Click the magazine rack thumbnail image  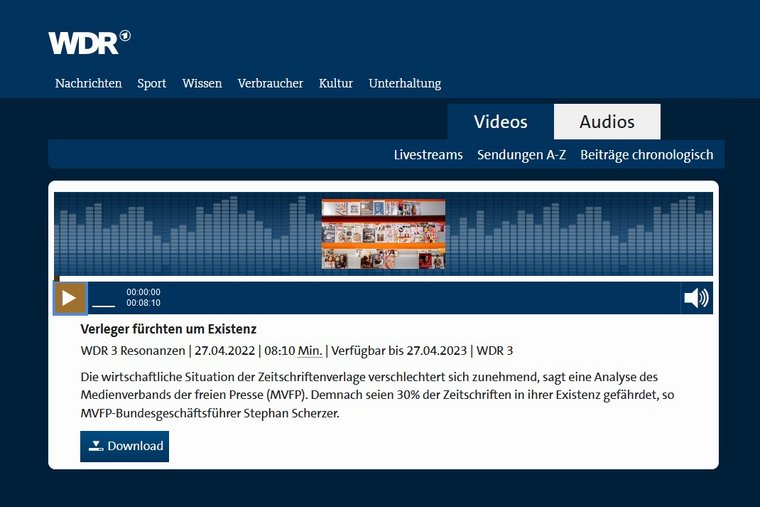pyautogui.click(x=383, y=233)
